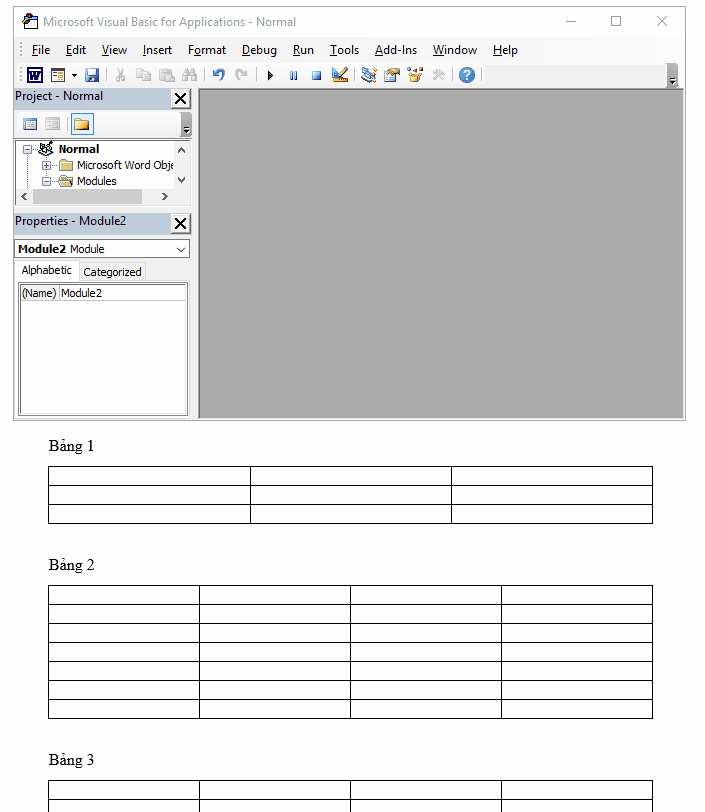This screenshot has height=812, width=705.
Task: Open the Debug menu
Action: coord(259,50)
